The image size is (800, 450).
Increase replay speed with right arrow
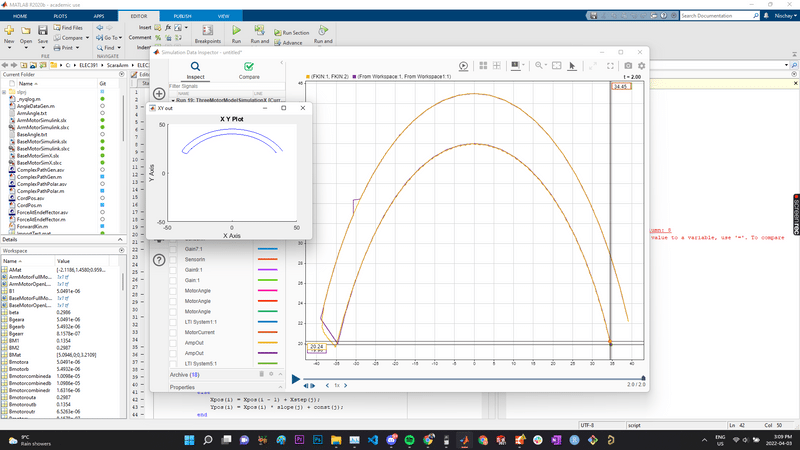[x=345, y=386]
